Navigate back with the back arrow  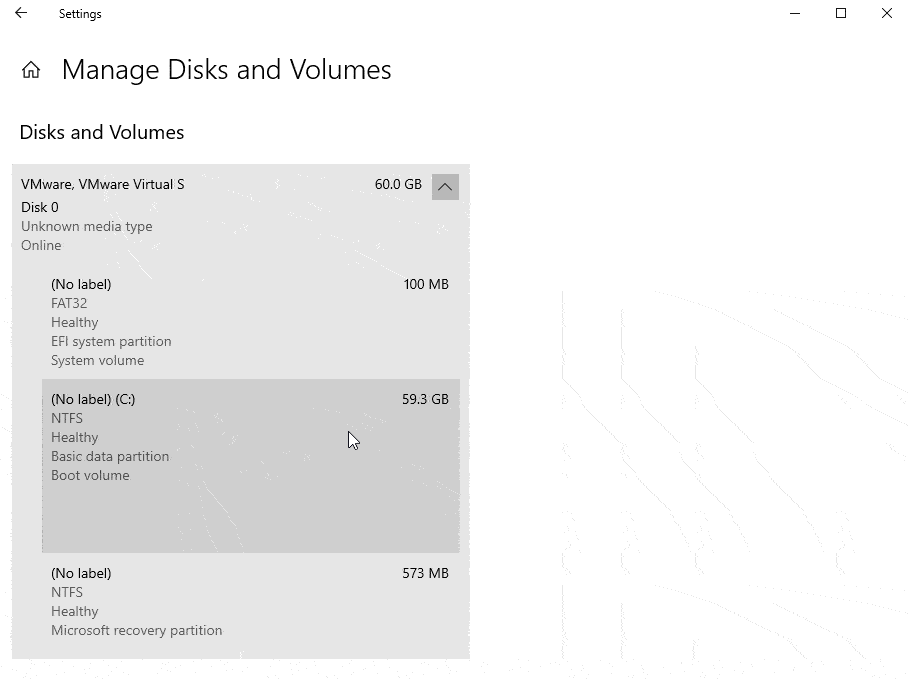point(21,13)
